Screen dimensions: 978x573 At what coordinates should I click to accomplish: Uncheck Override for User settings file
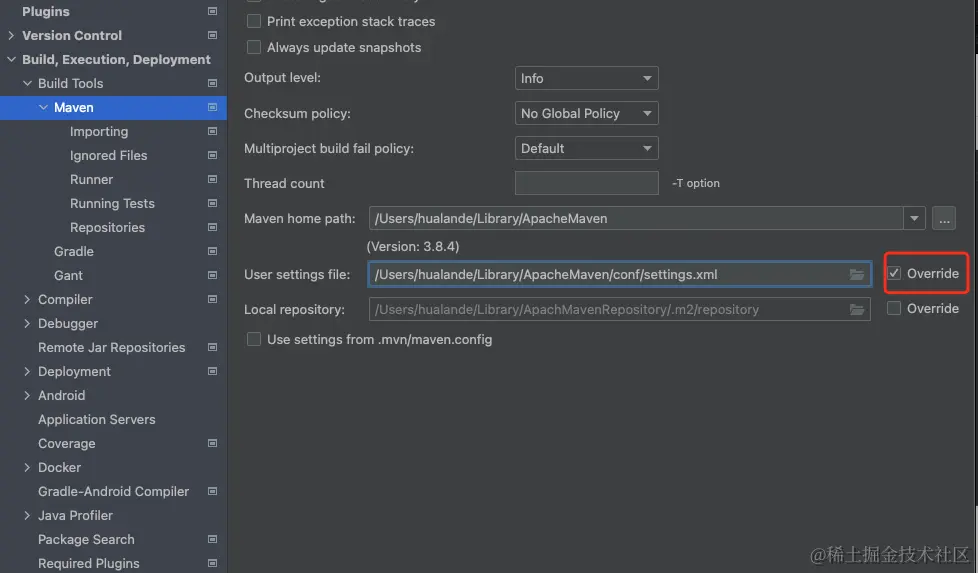(894, 273)
